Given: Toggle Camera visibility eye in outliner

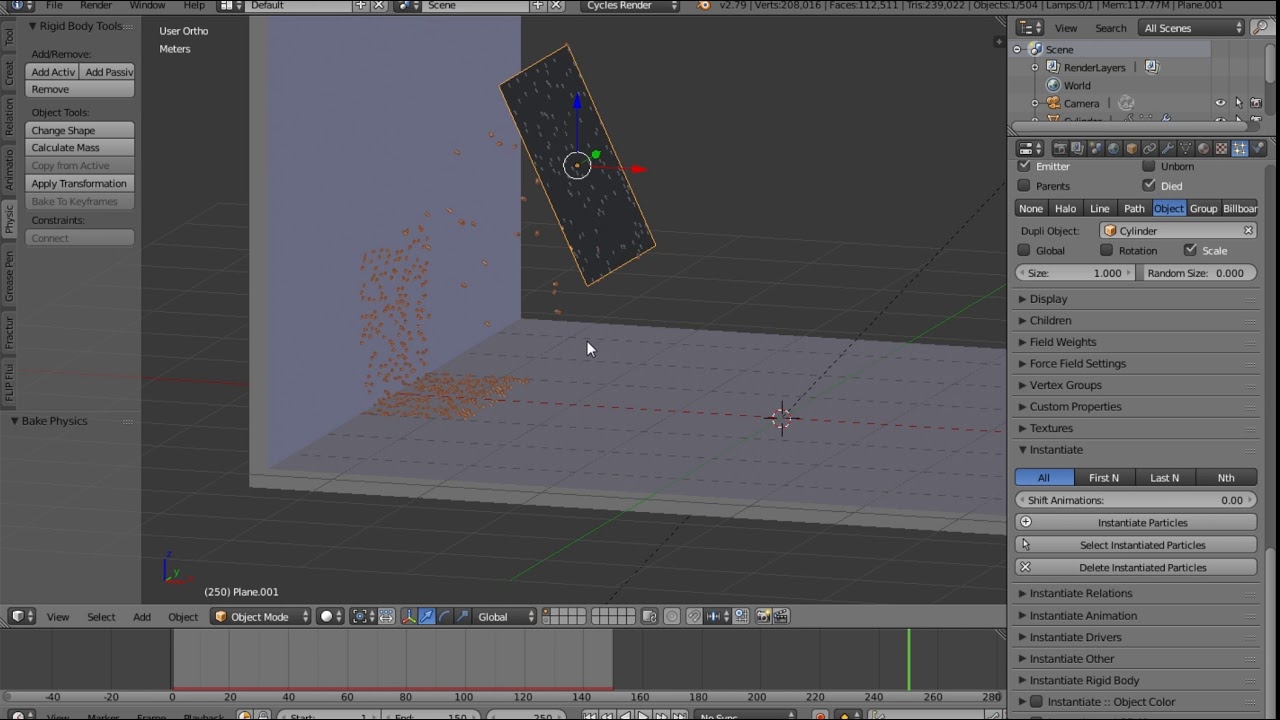Looking at the screenshot, I should (1220, 103).
